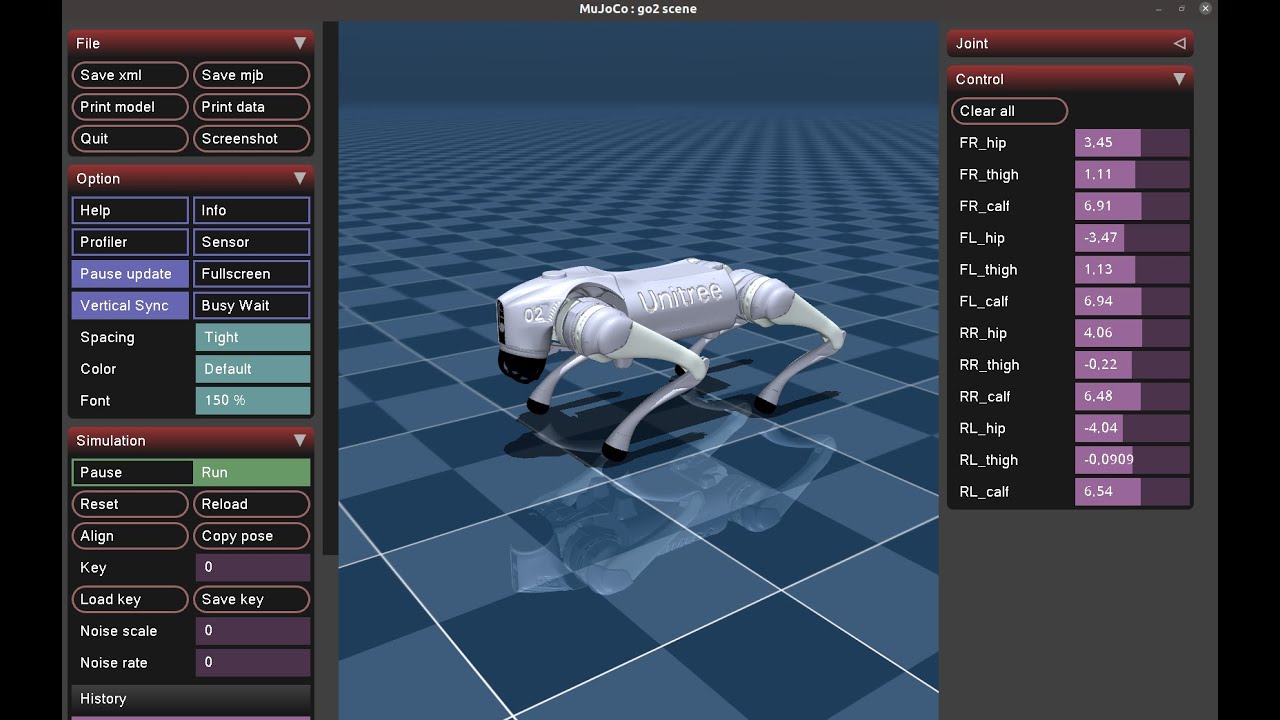
Task: Click the Align button
Action: click(130, 536)
